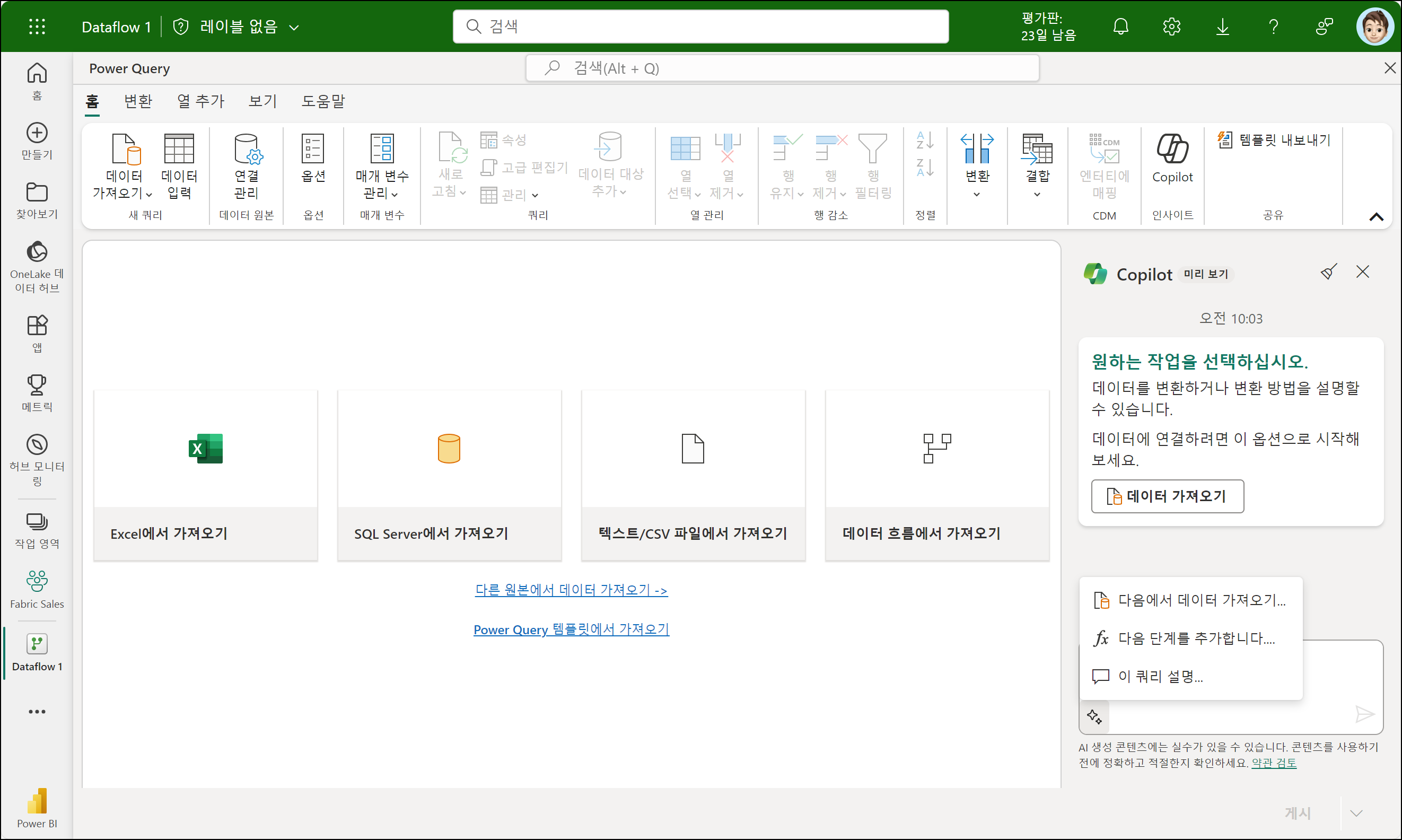Switch to the 열 추가 tab

click(x=200, y=101)
